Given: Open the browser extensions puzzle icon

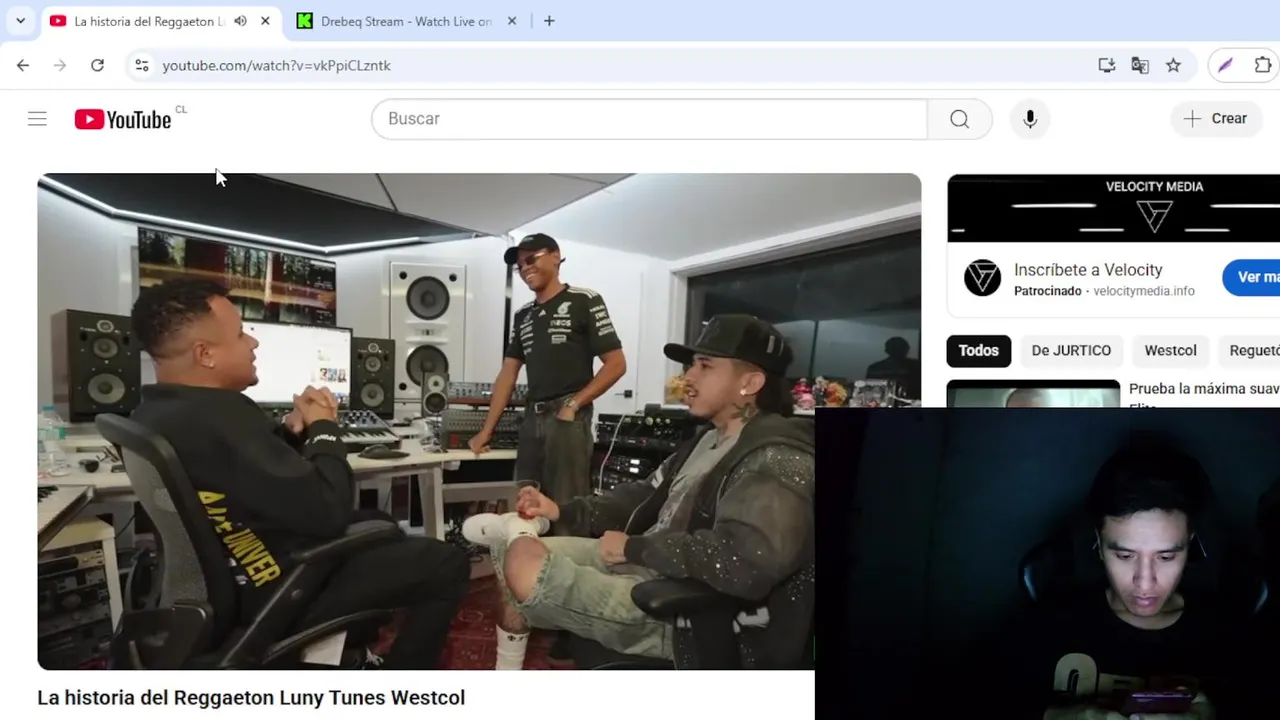Looking at the screenshot, I should pos(1263,65).
